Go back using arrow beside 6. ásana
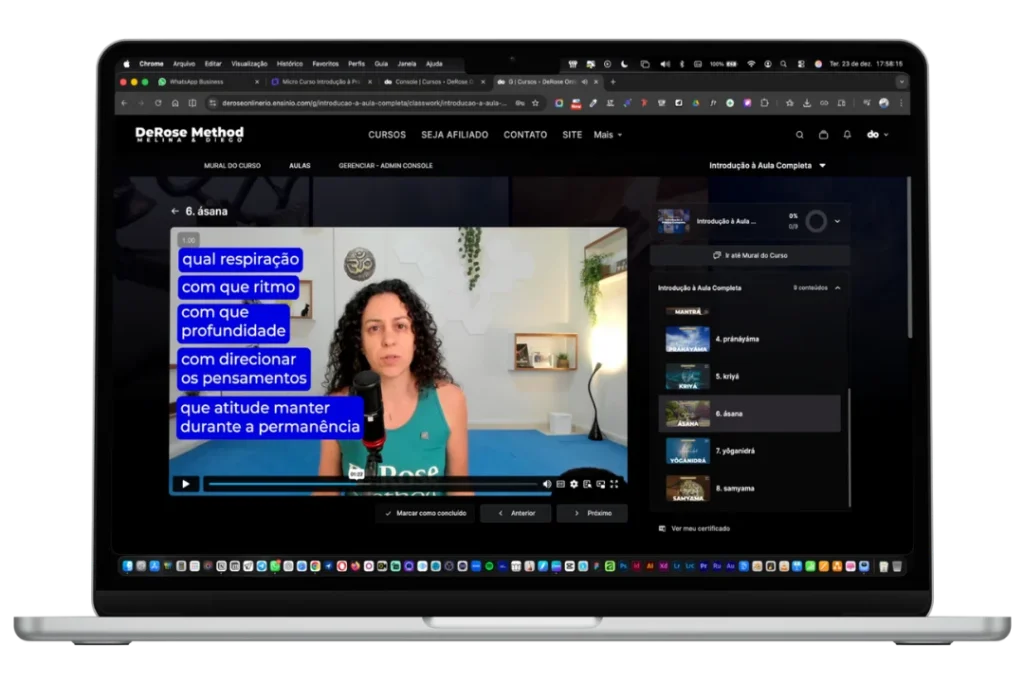Viewport: 1024px width, 683px height. pos(174,211)
